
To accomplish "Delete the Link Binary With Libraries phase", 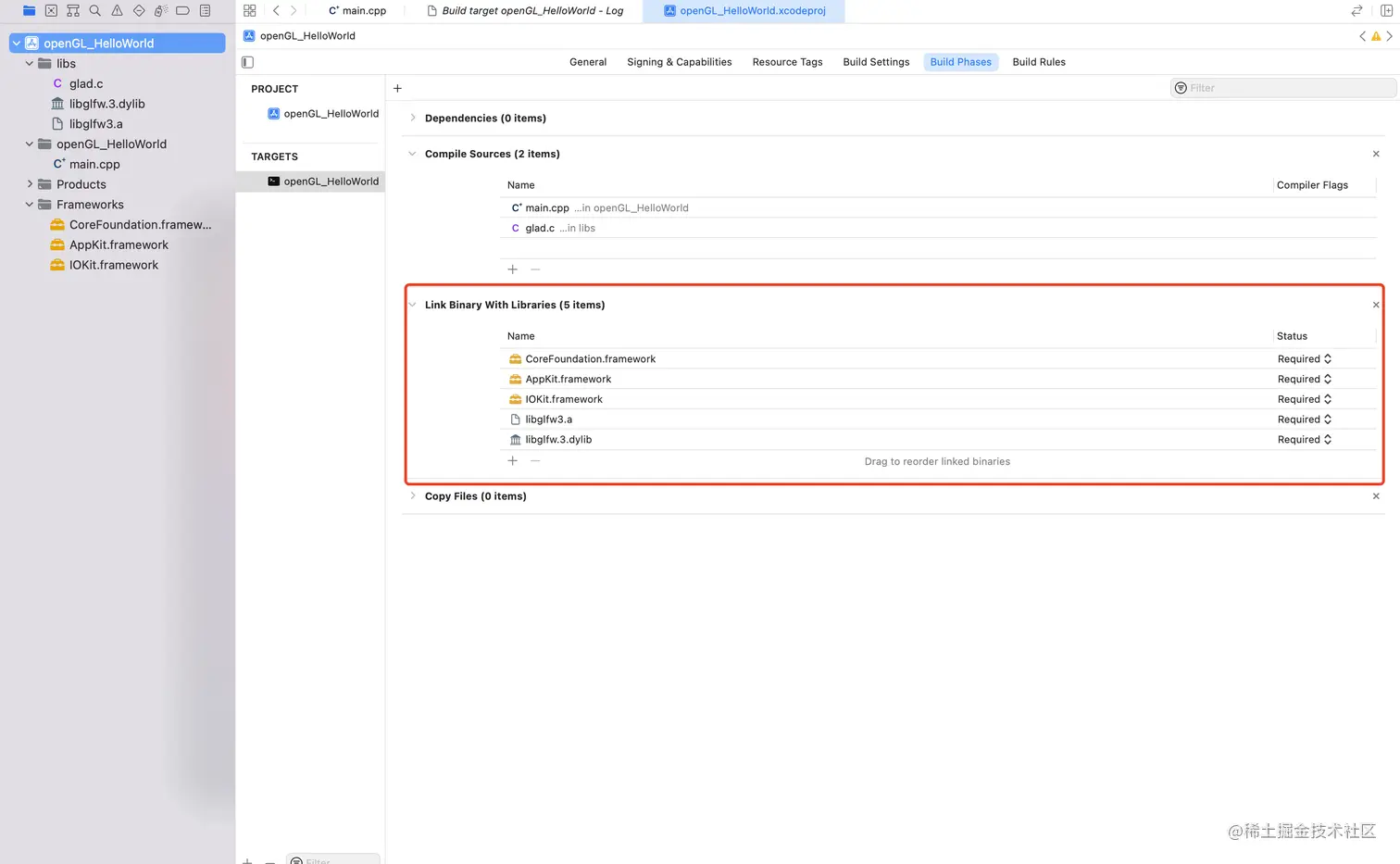I will tap(1376, 305).
